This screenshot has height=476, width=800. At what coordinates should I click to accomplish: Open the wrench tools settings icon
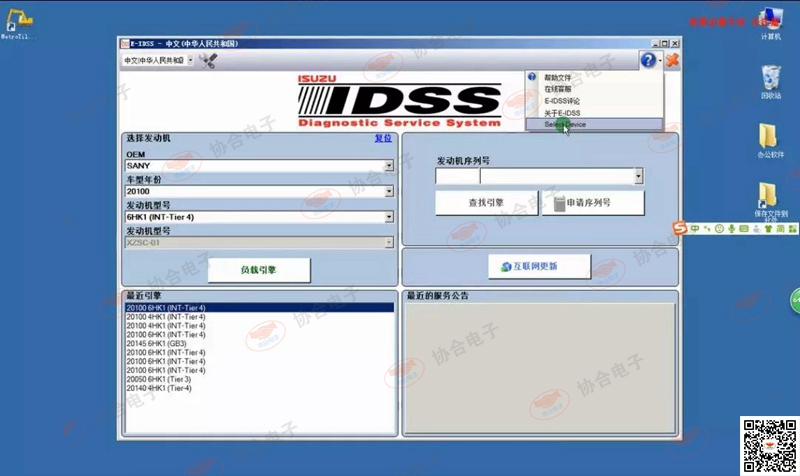208,61
